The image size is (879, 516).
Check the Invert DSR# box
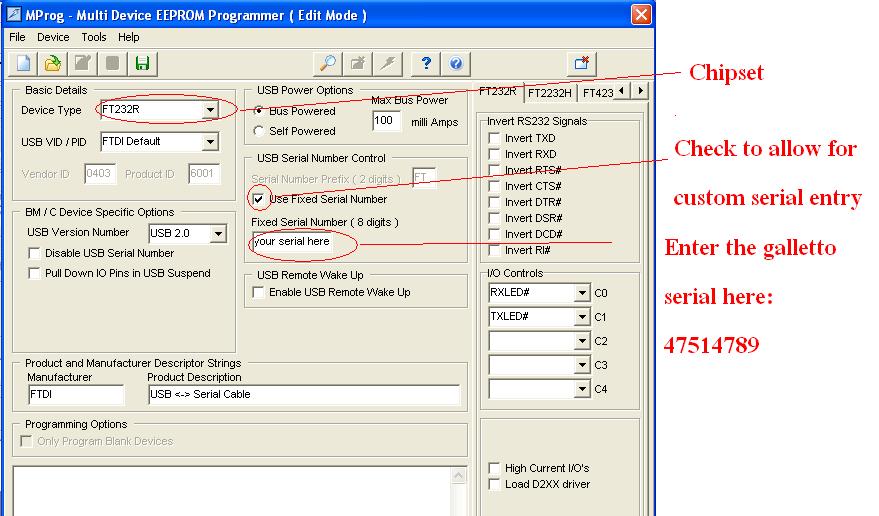point(494,218)
